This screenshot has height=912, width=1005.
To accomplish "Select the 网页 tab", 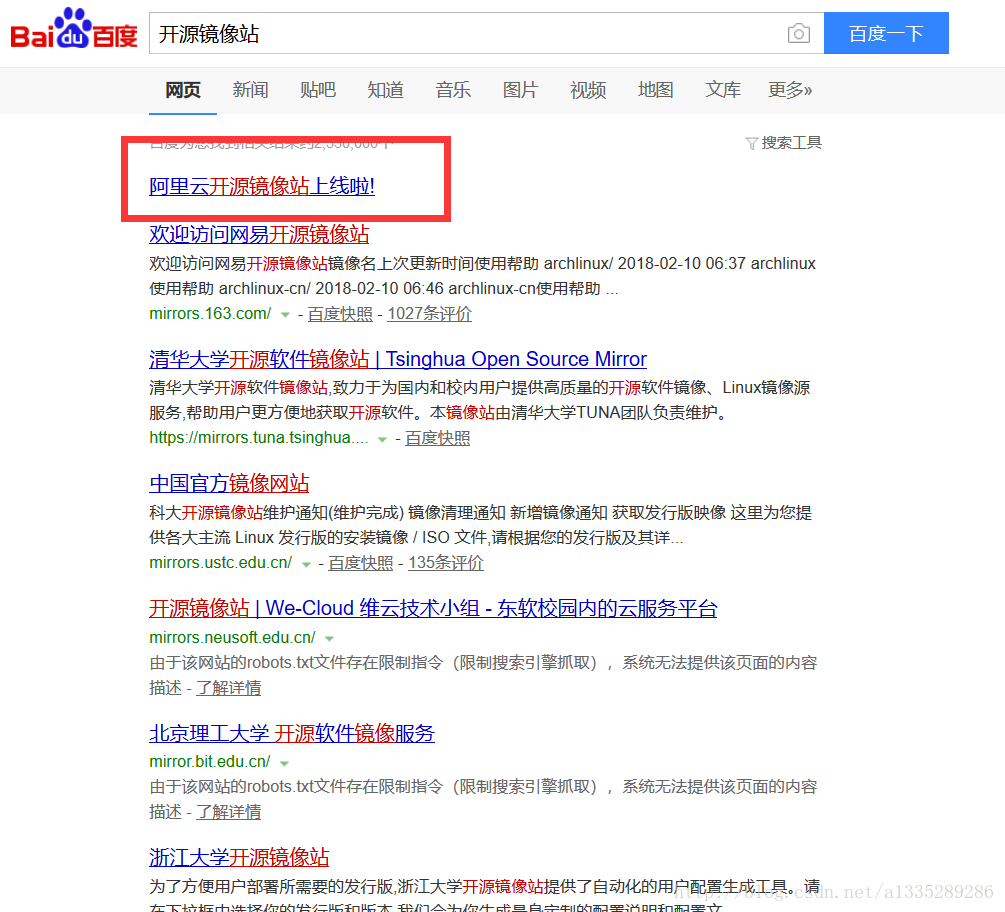I will 183,90.
